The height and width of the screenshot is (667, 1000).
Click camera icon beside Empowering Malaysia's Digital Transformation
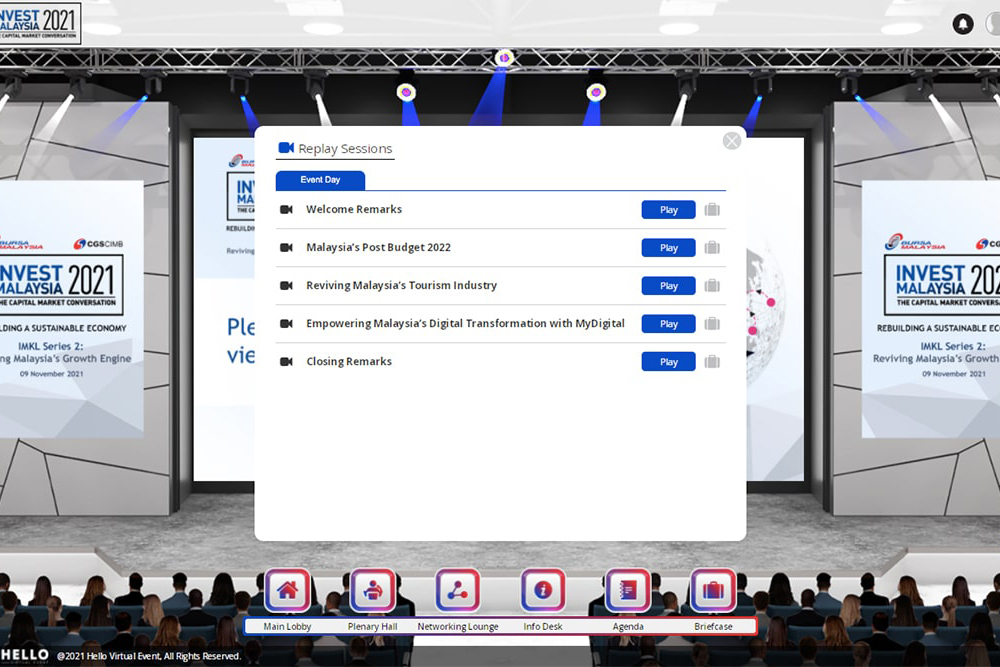click(286, 323)
